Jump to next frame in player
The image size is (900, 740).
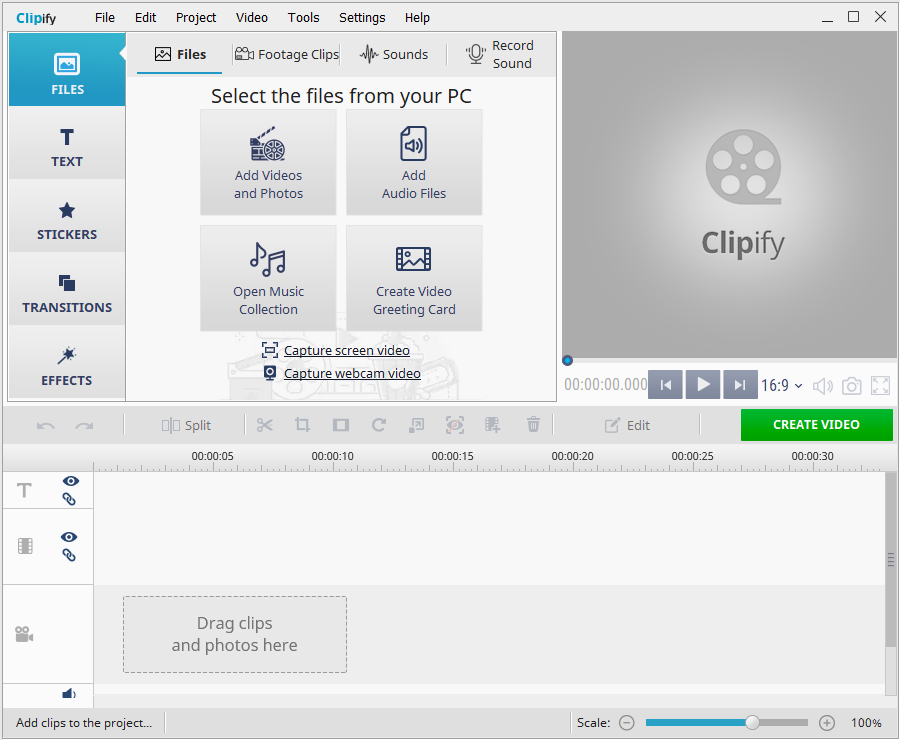[x=740, y=385]
